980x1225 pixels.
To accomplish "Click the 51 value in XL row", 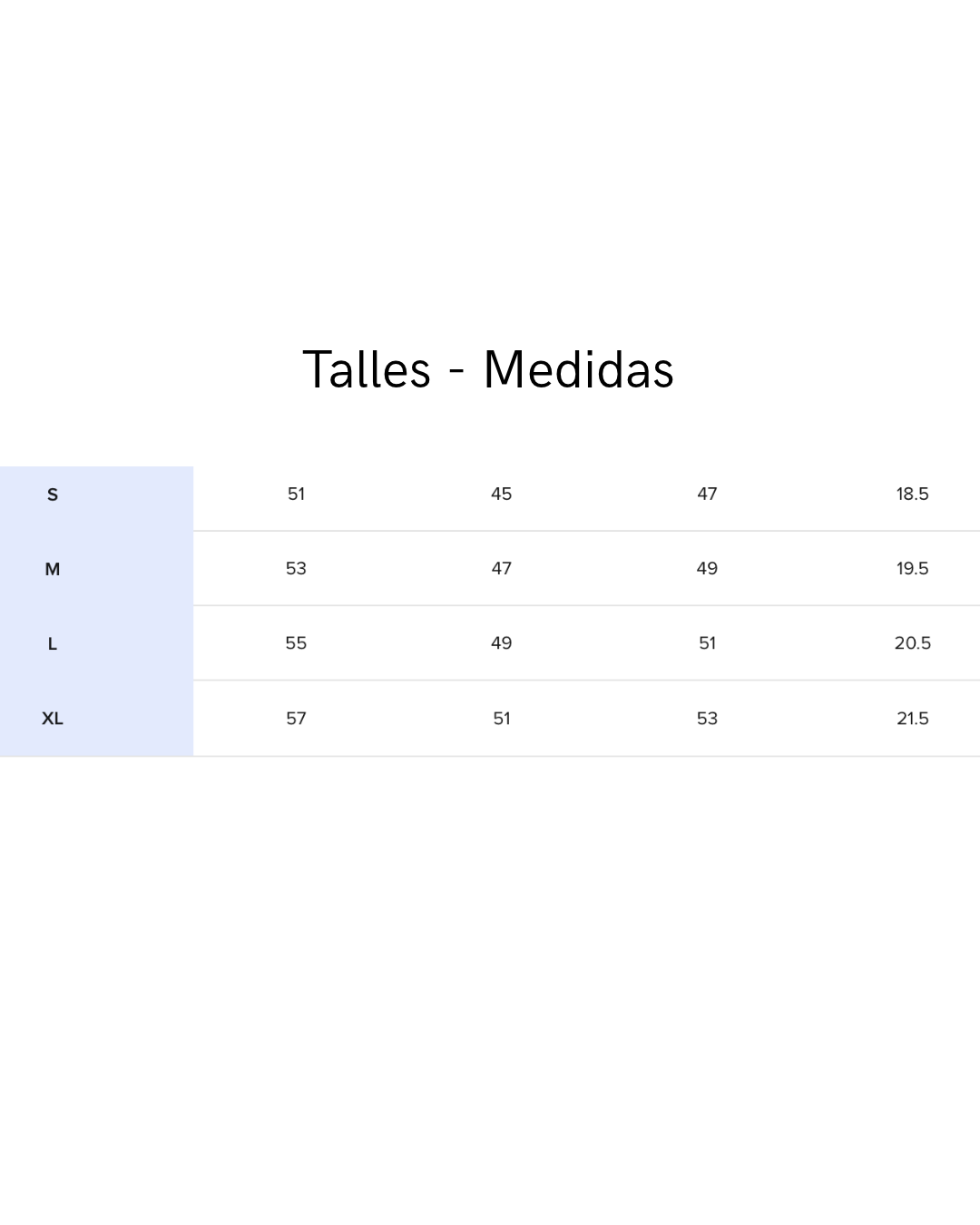I will (x=501, y=718).
